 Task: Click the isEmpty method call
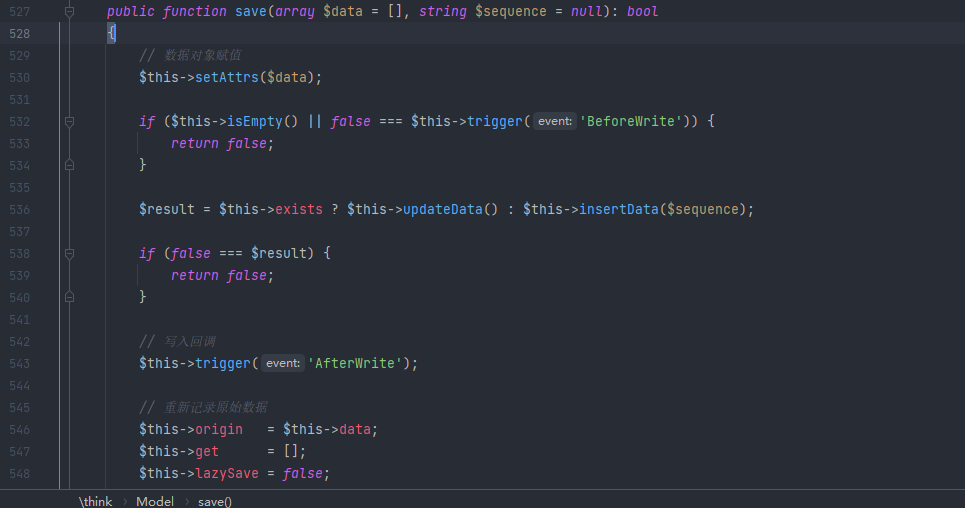[x=255, y=121]
